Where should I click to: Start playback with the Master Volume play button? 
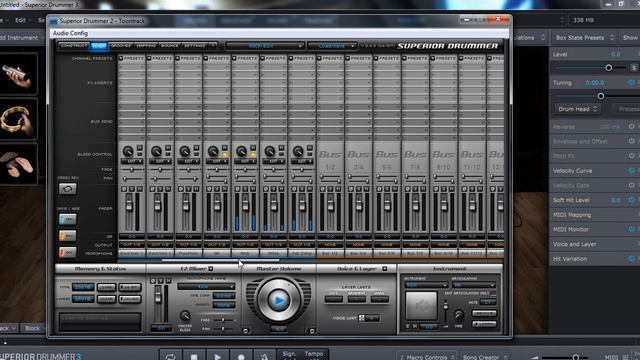point(279,300)
